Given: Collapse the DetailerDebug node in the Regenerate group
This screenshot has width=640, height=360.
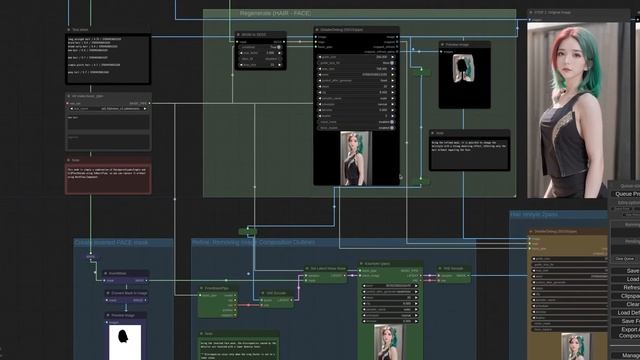Looking at the screenshot, I should tap(317, 30).
